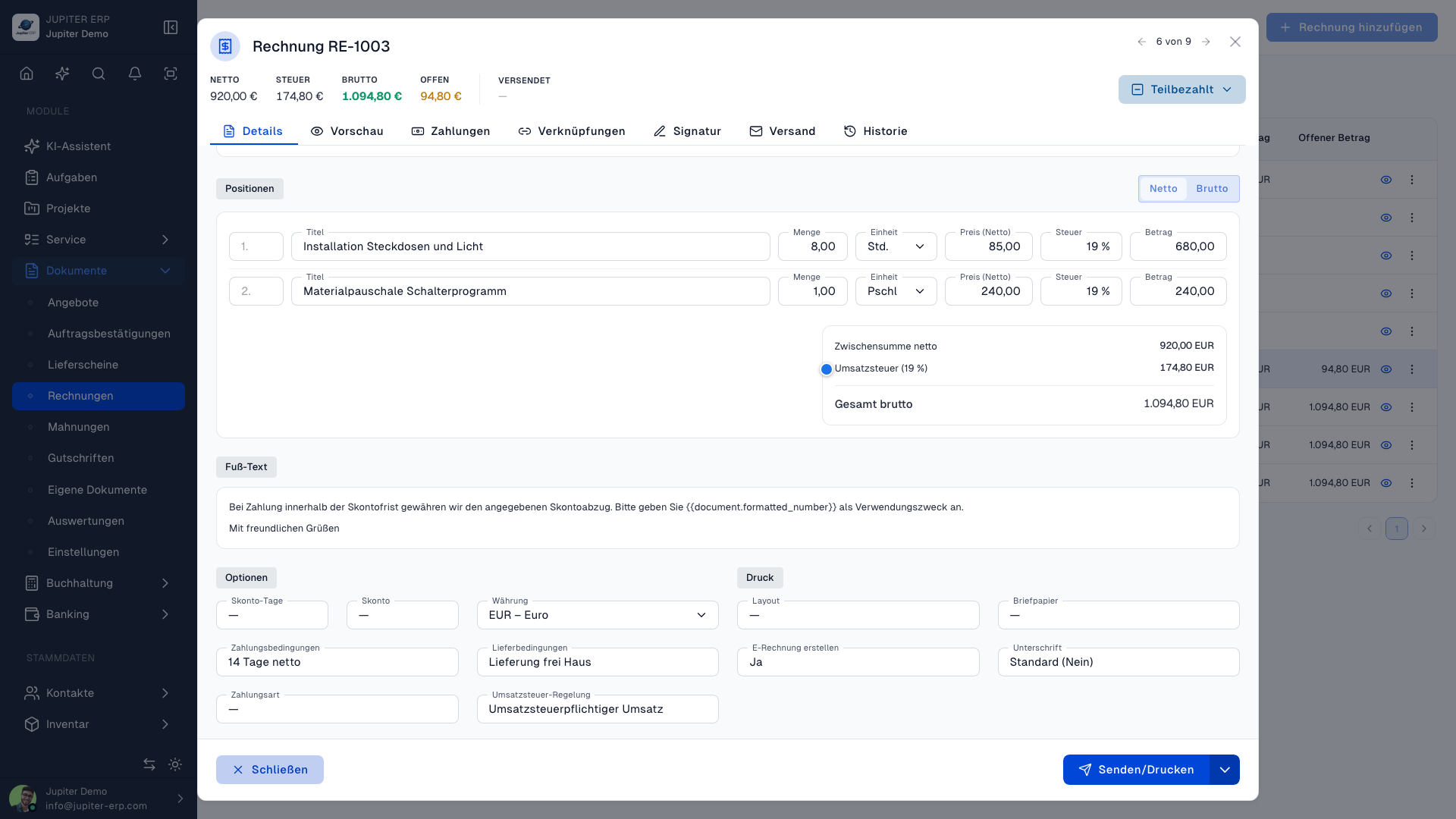Switch positions to Brutto view
Image resolution: width=1456 pixels, height=819 pixels.
click(x=1212, y=189)
